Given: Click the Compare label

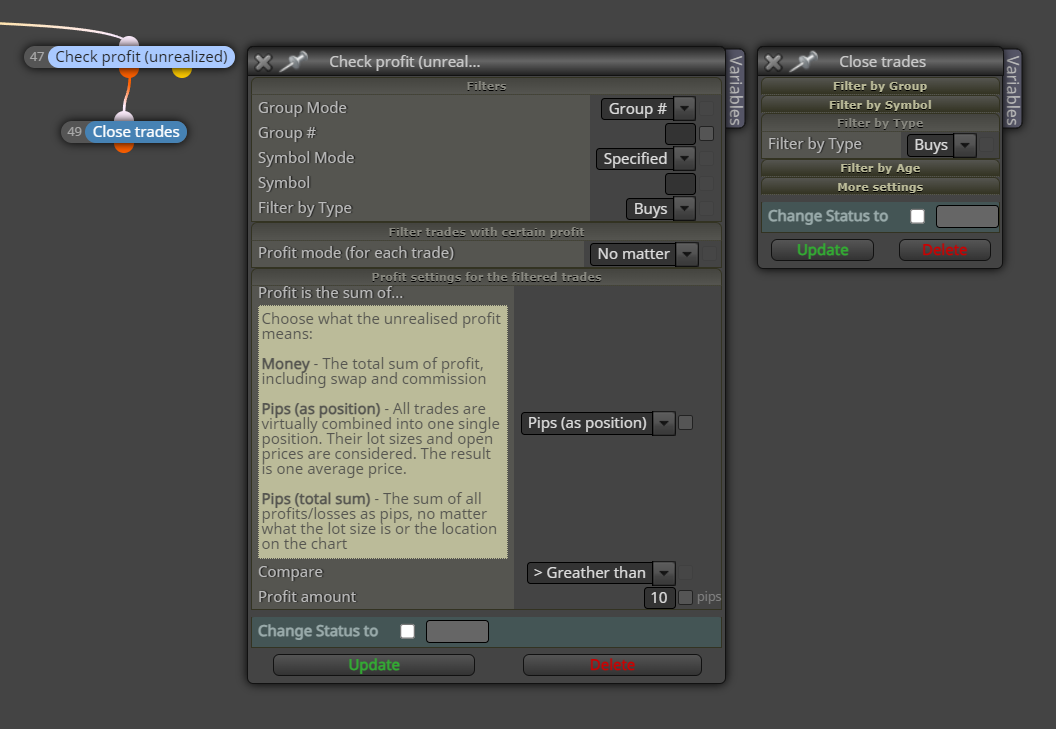Looking at the screenshot, I should [x=290, y=572].
